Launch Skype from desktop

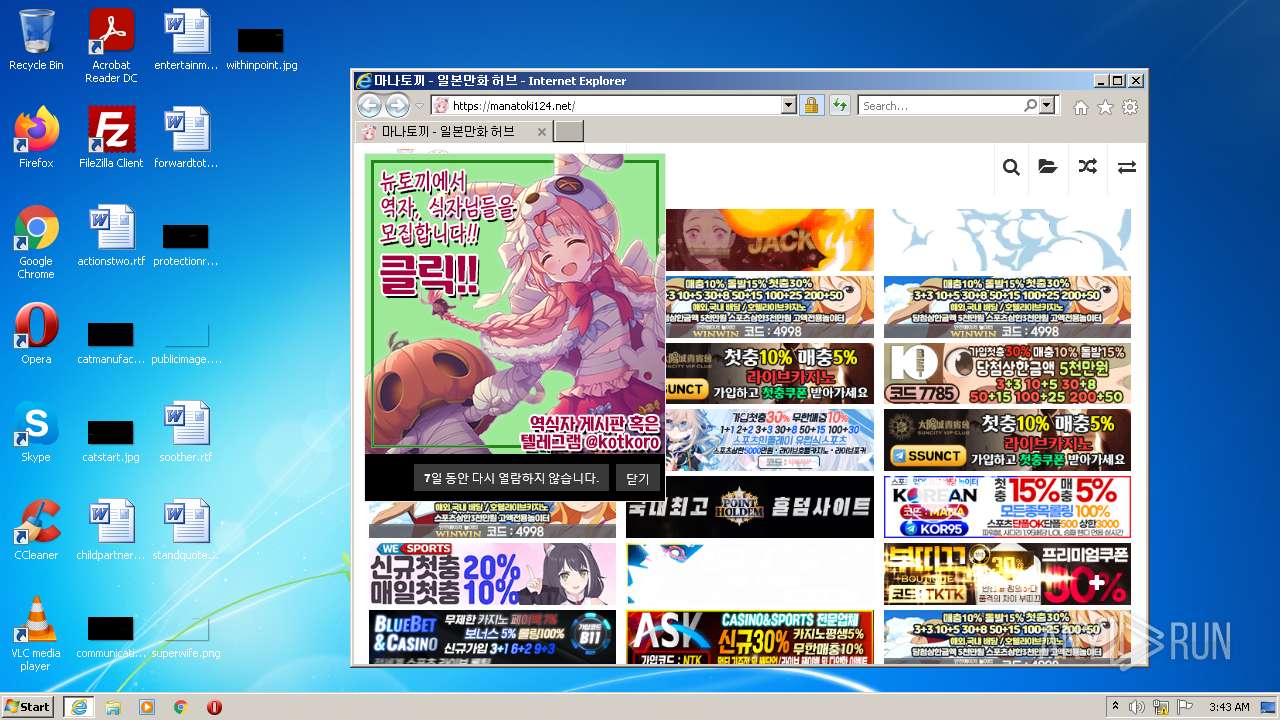(x=36, y=431)
